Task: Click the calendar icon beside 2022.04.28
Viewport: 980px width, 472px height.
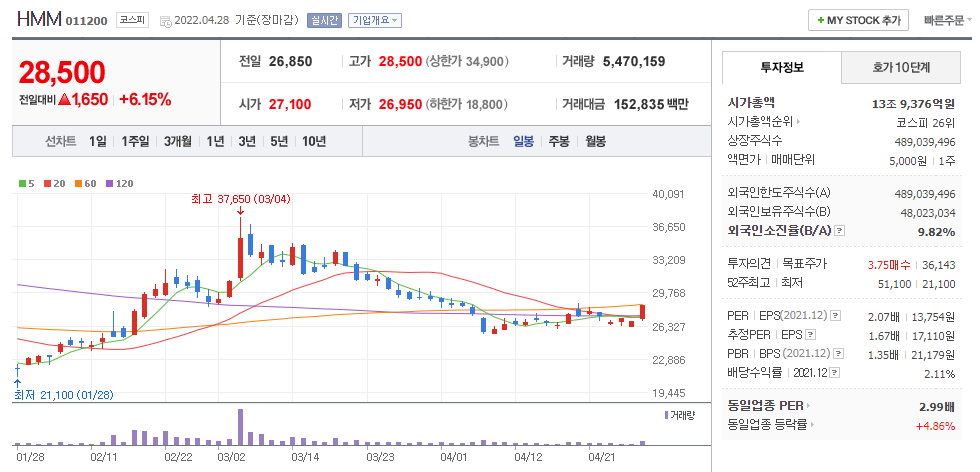Action: pos(166,21)
